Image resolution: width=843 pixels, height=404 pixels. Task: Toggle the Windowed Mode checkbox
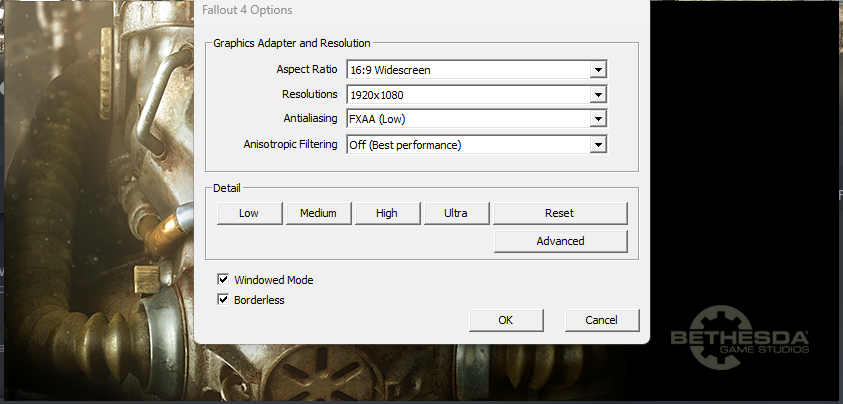(x=223, y=279)
